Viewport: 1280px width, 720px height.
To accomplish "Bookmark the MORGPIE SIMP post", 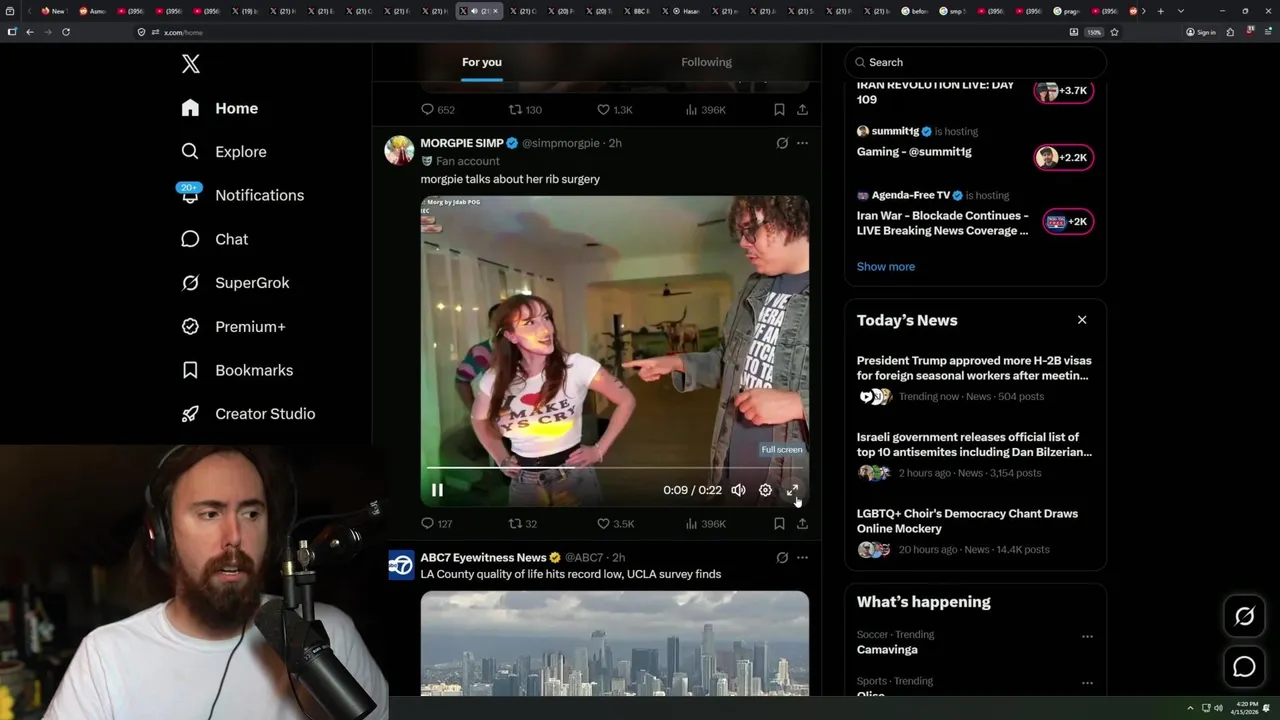I will (779, 523).
